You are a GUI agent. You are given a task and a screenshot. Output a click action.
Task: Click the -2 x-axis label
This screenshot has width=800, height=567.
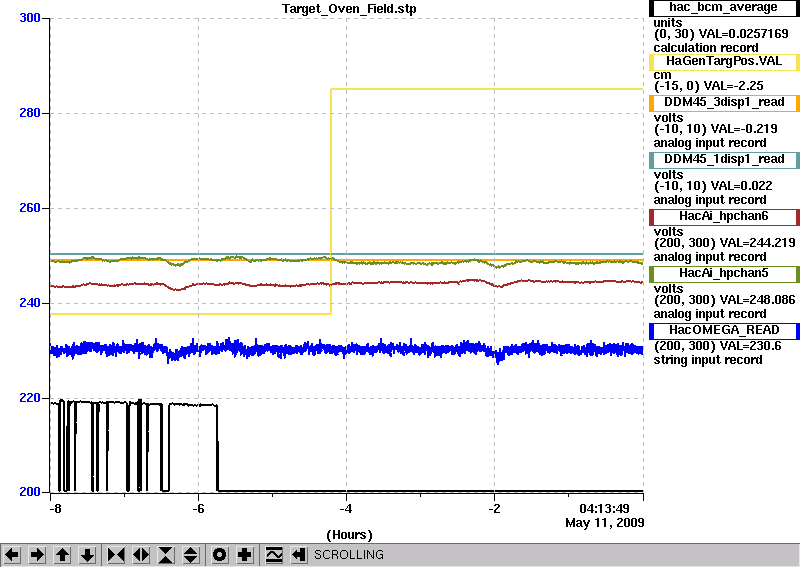(x=494, y=509)
